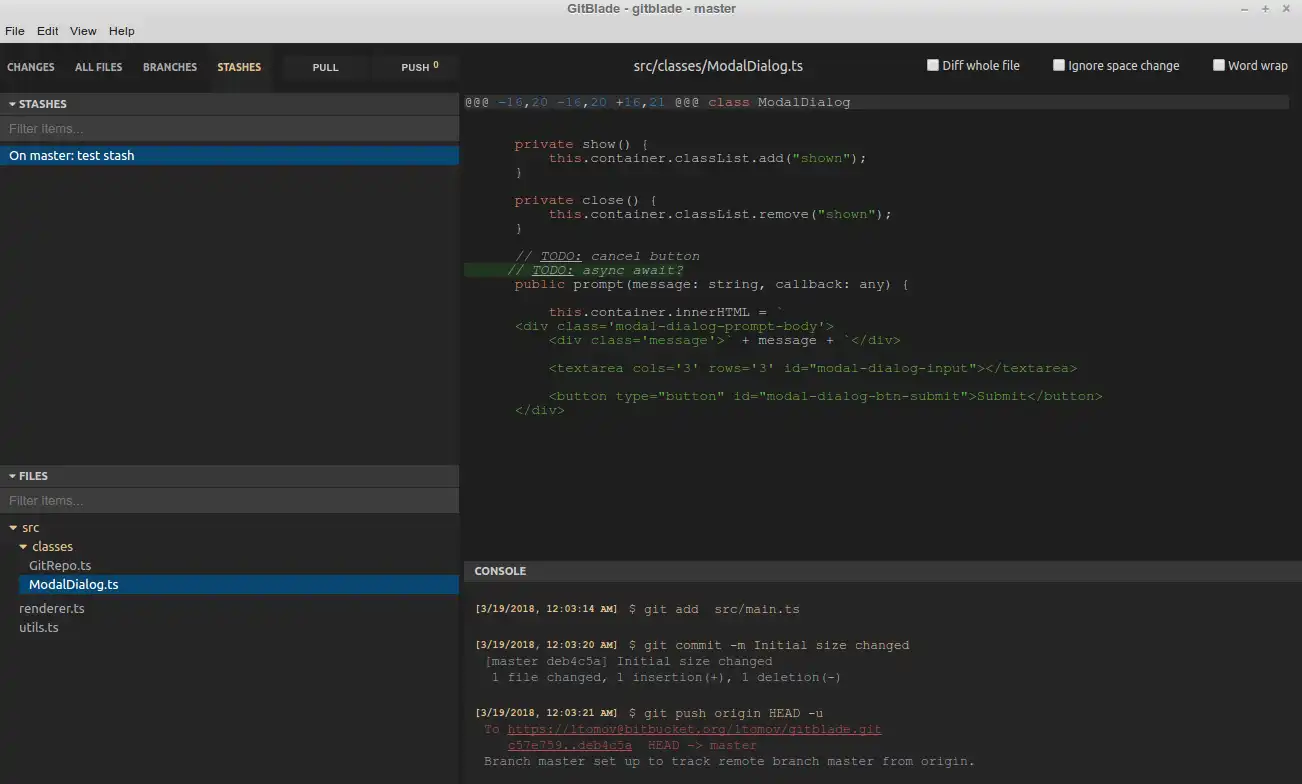Click the 'private close()' code line

pyautogui.click(x=586, y=200)
